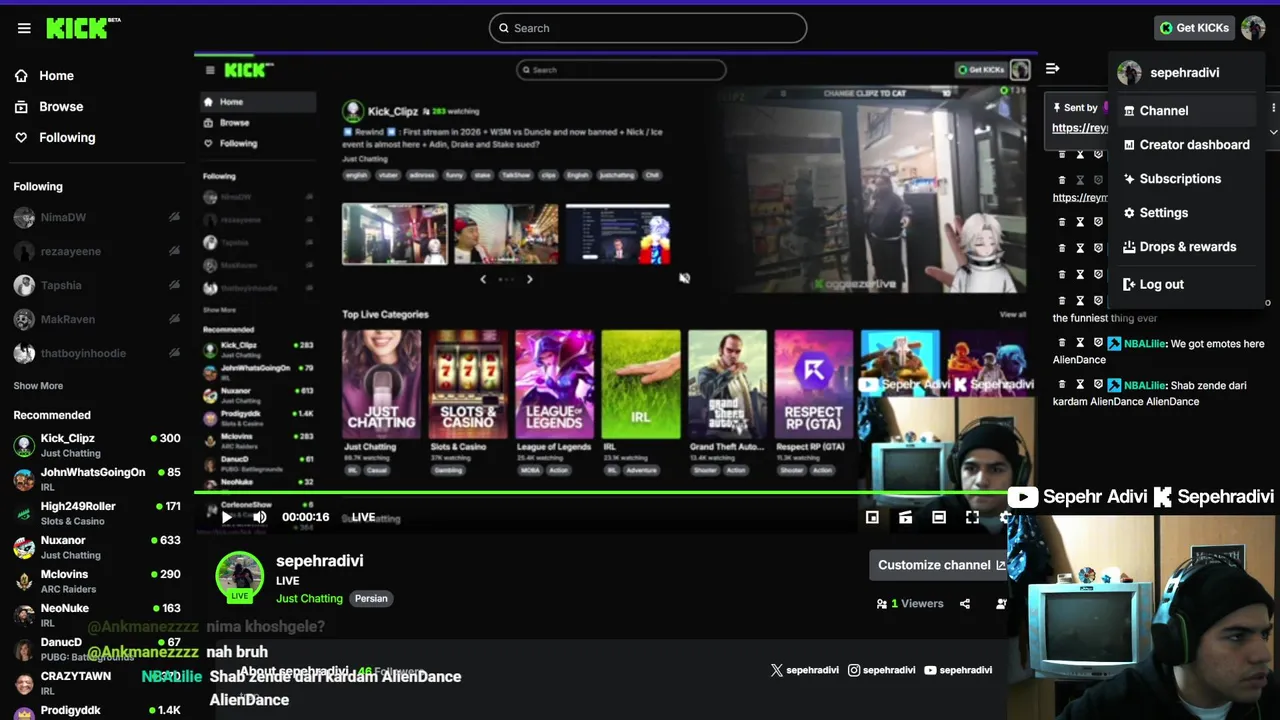1280x720 pixels.
Task: Click the play icon in the stream player
Action: (227, 517)
